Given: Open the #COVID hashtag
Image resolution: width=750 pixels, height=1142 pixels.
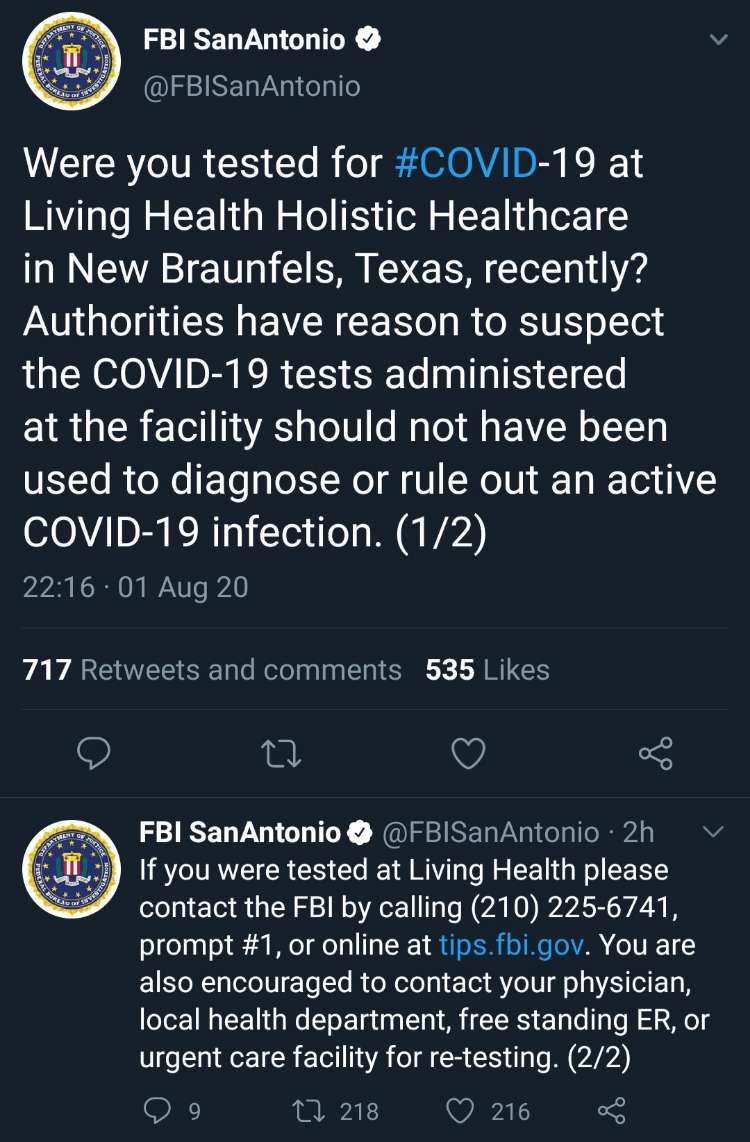Looking at the screenshot, I should (x=466, y=163).
